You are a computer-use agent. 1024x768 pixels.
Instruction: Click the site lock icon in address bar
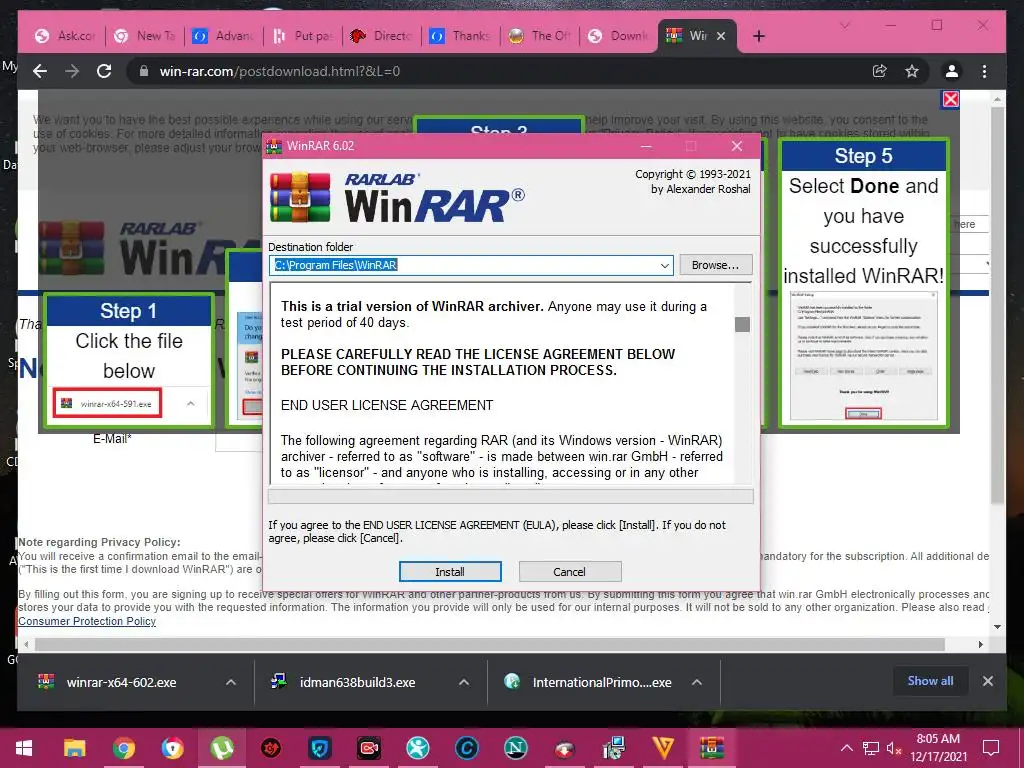tap(144, 71)
